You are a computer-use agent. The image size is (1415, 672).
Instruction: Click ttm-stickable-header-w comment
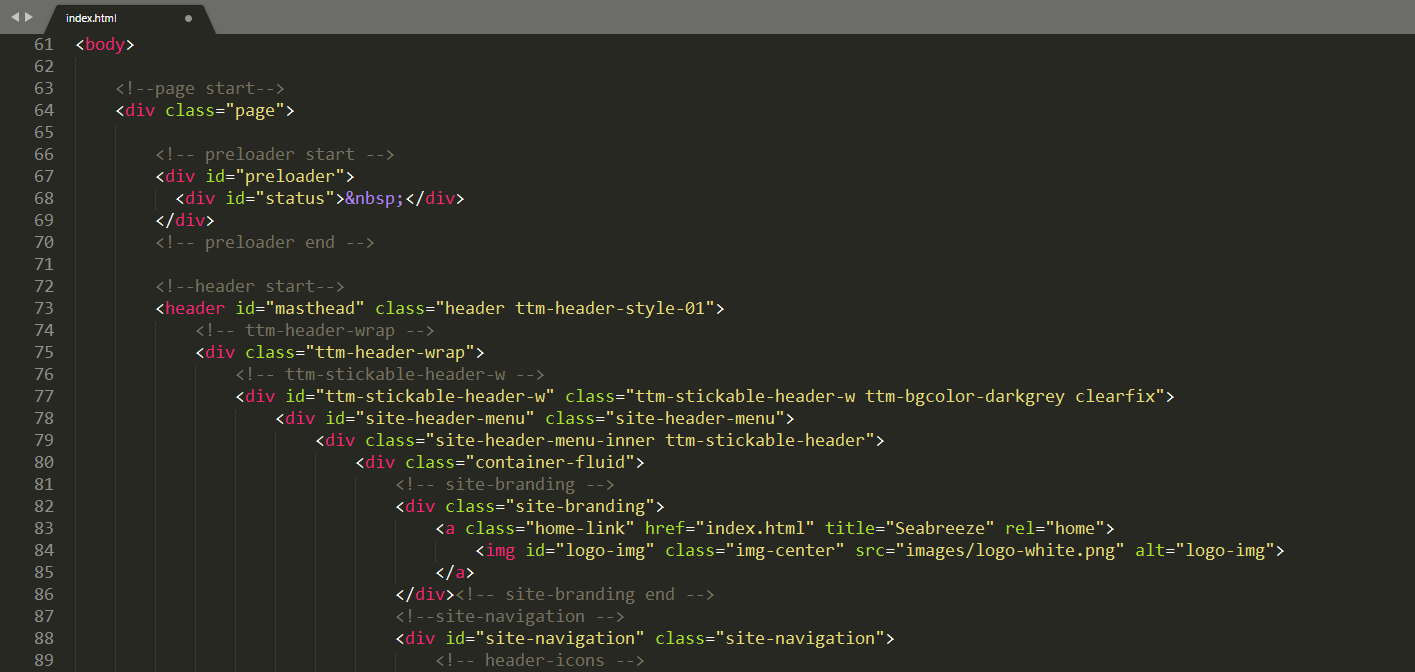tap(390, 374)
